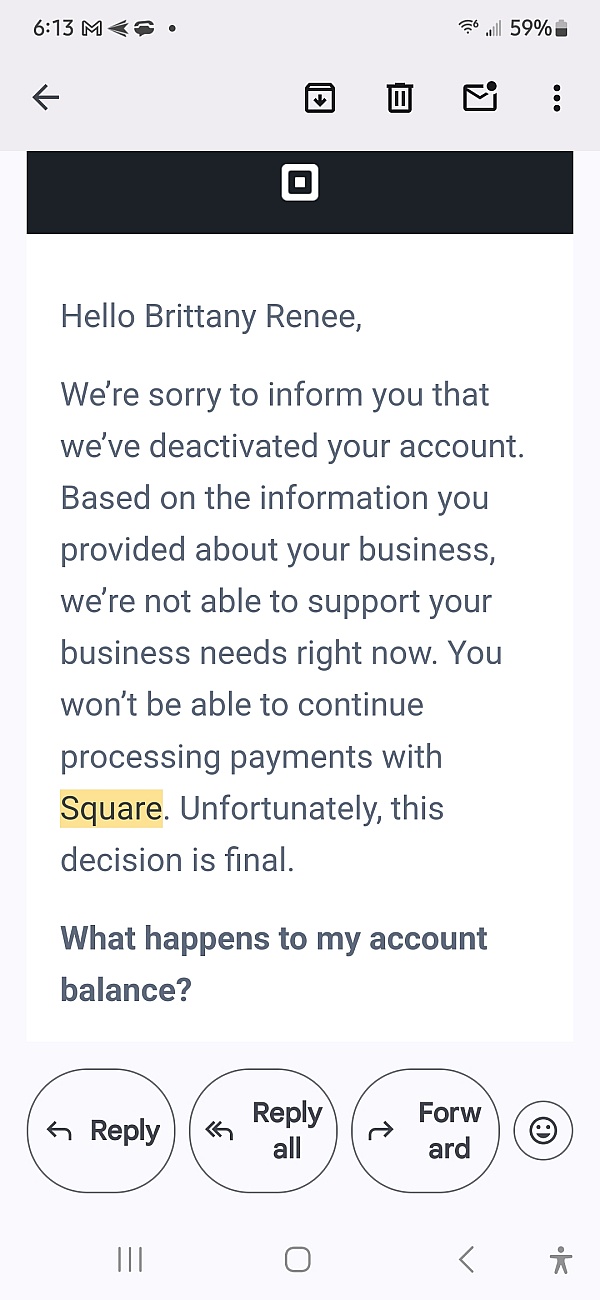The width and height of the screenshot is (600, 1300).
Task: Tap the Square logo in header
Action: [300, 182]
